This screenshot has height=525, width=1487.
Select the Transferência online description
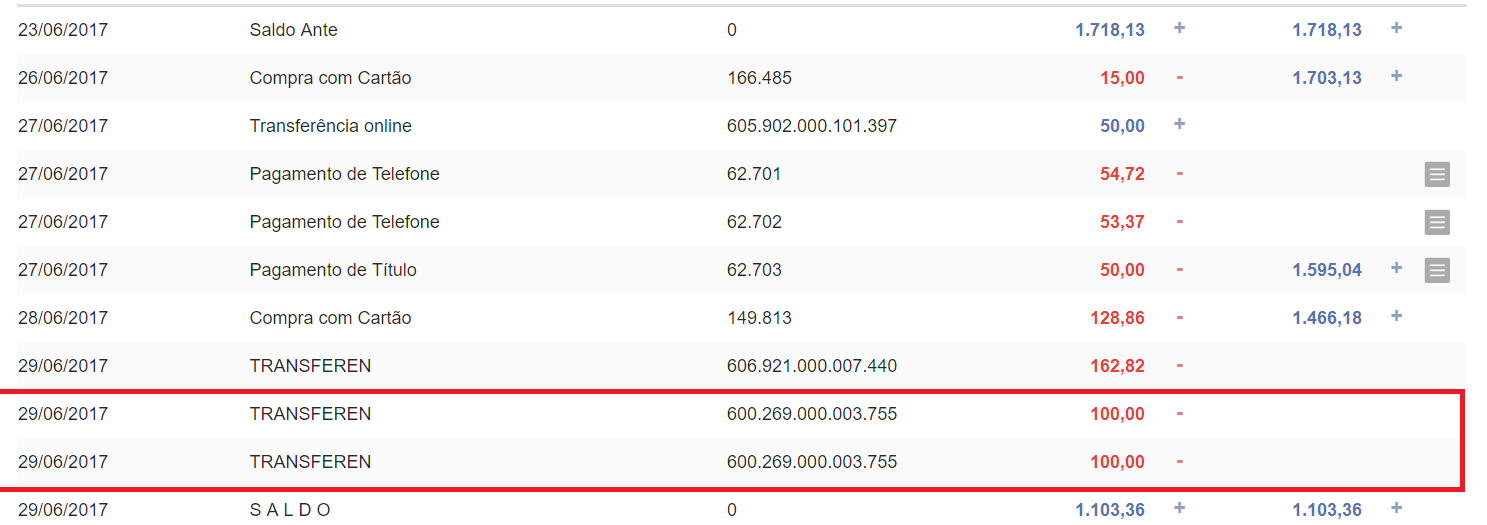[x=330, y=126]
